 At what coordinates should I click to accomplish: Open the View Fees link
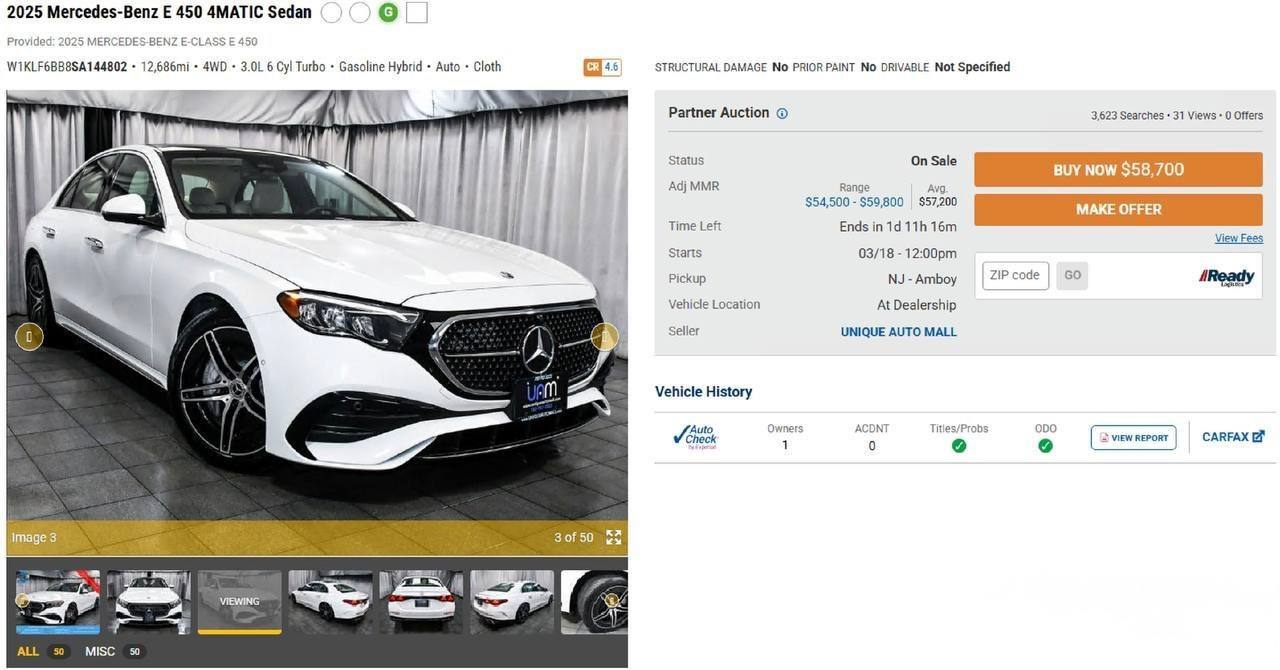click(x=1239, y=238)
